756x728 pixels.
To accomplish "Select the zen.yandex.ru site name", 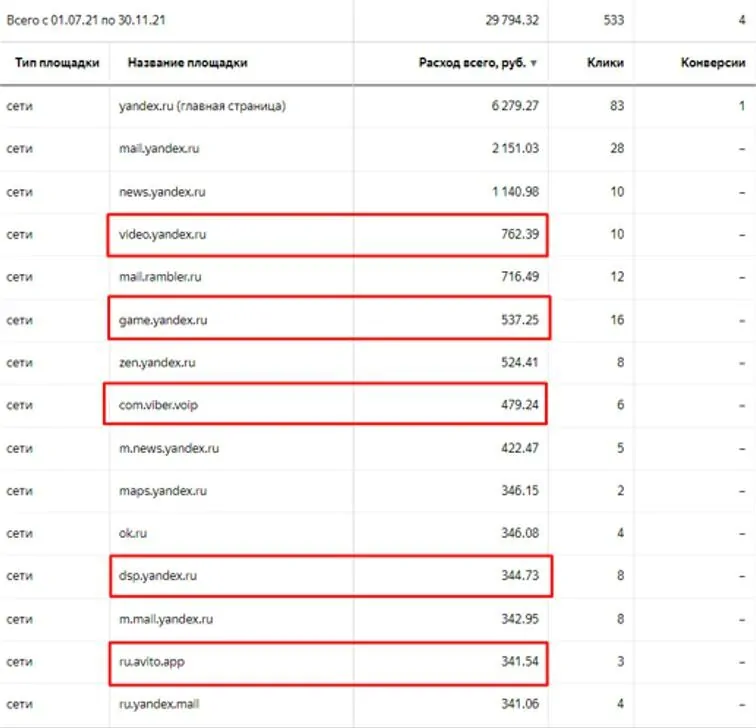I will (157, 363).
